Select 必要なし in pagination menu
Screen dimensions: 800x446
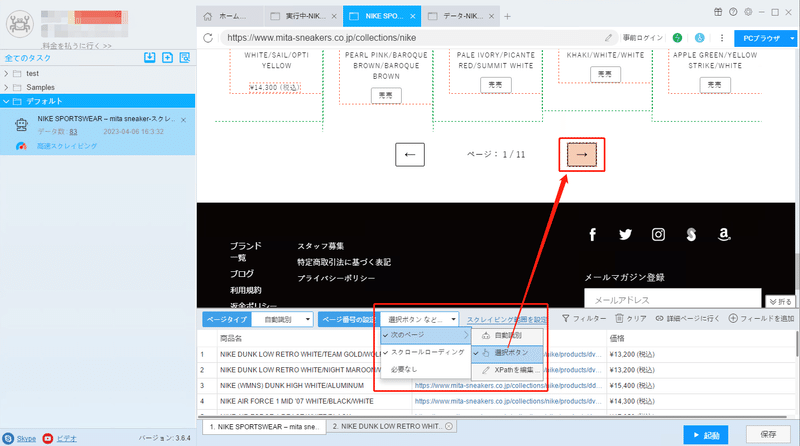tap(426, 369)
